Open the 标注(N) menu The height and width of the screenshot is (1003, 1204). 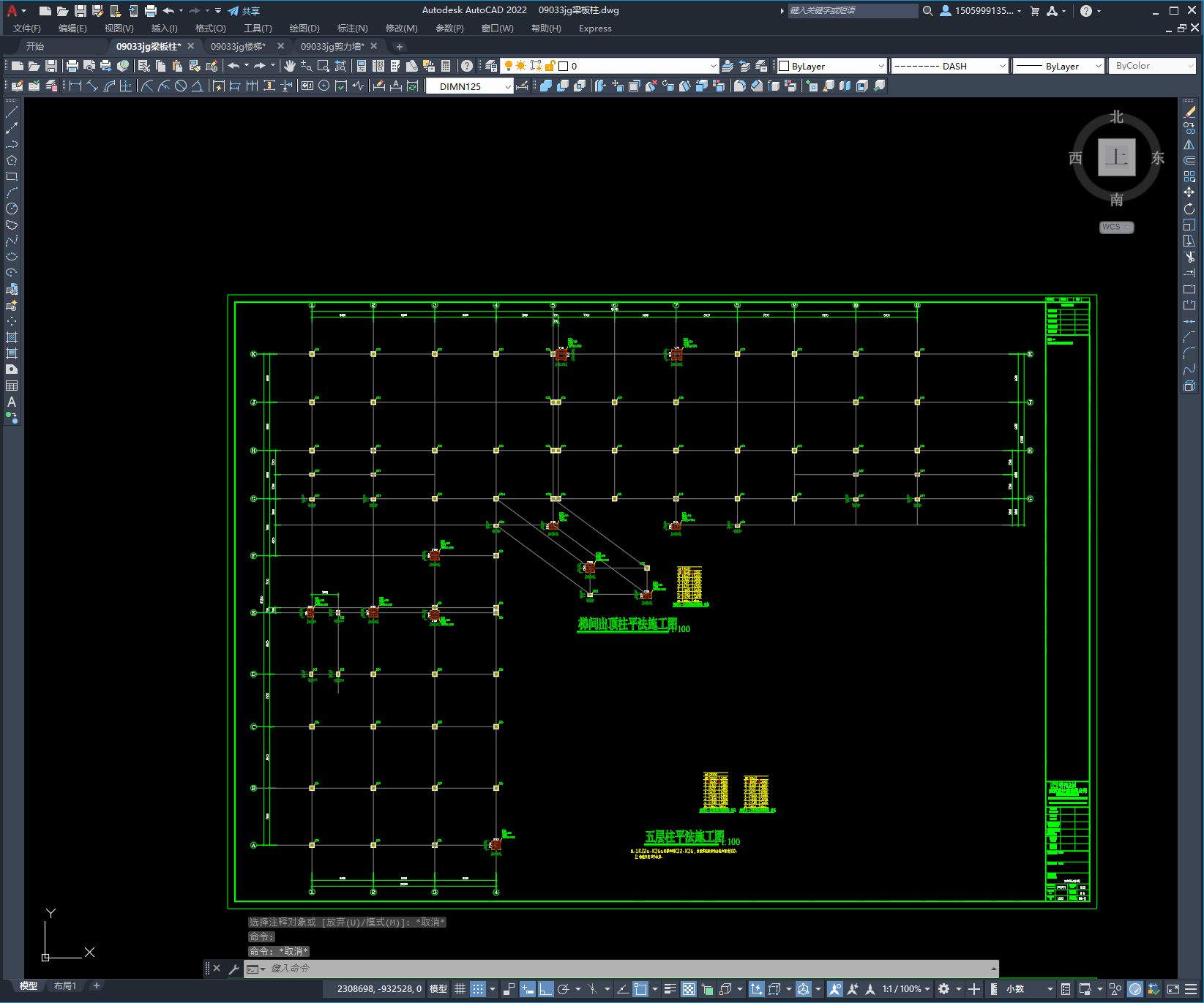pos(352,29)
